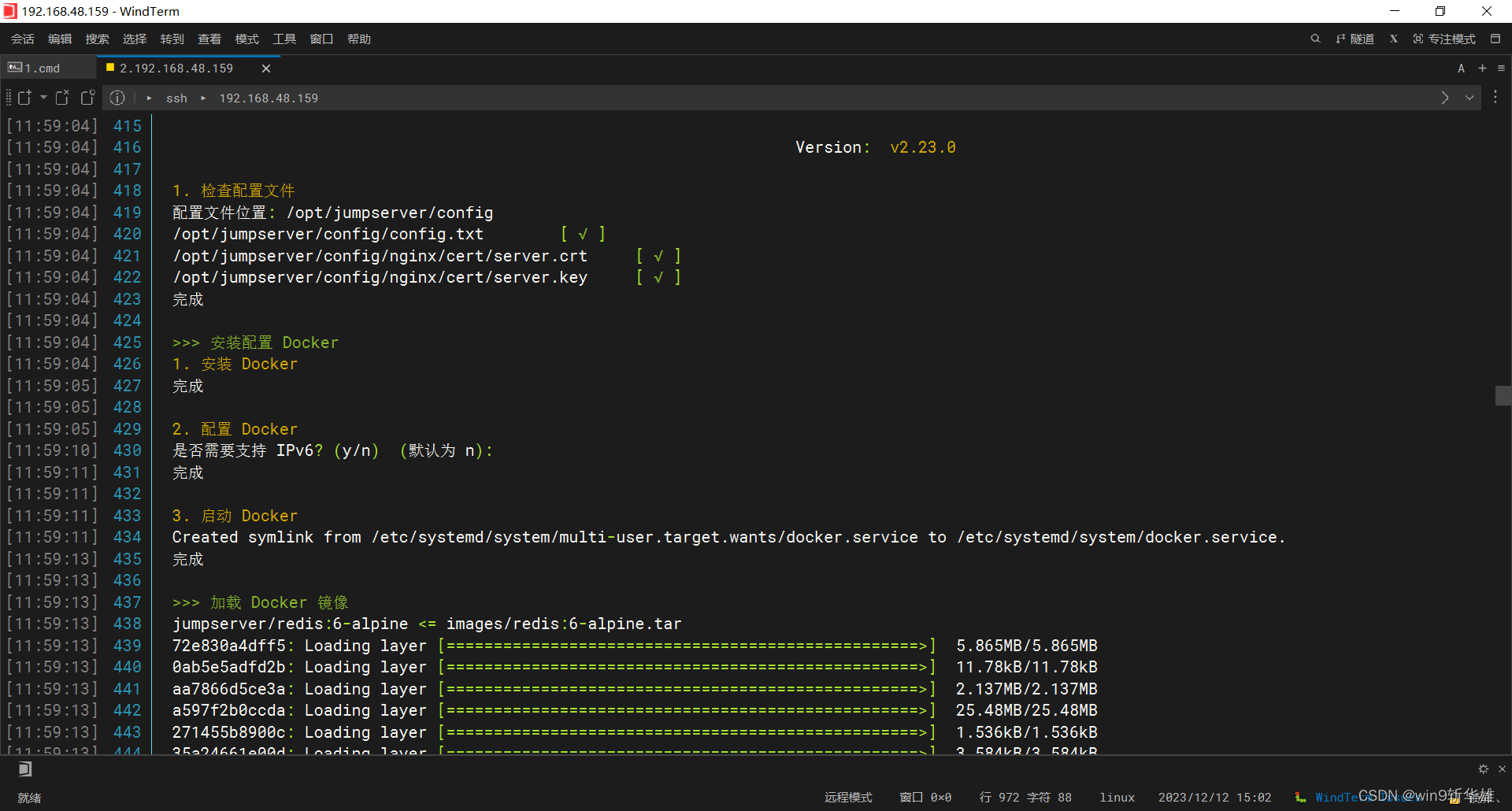Close the 2.192.168.48.159 tab
The image size is (1512, 811).
pyautogui.click(x=266, y=69)
